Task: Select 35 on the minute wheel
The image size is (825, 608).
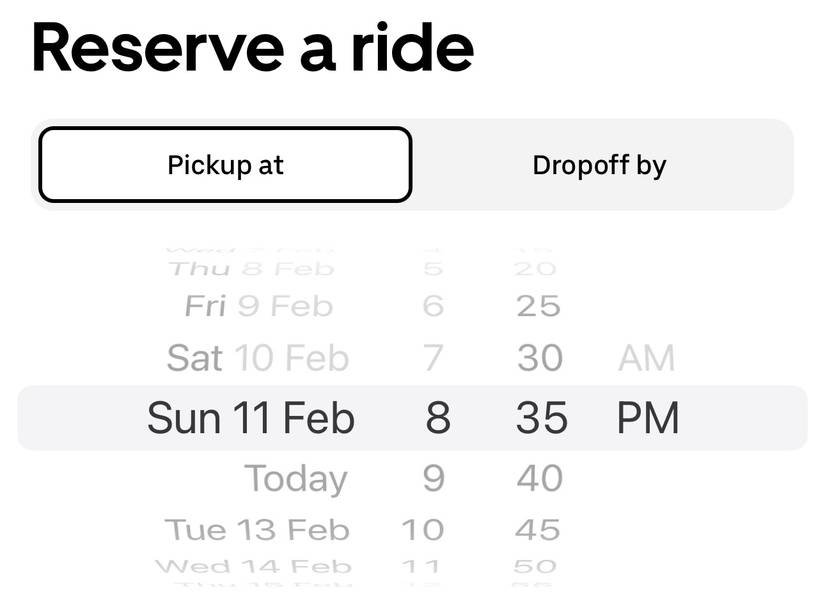Action: pyautogui.click(x=541, y=417)
